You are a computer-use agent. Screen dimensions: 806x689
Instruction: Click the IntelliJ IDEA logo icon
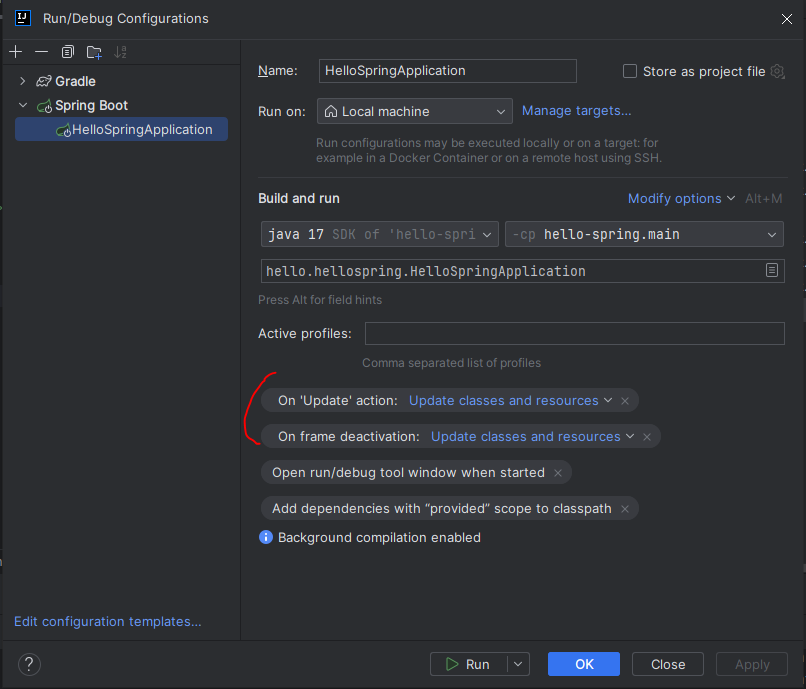(x=23, y=18)
